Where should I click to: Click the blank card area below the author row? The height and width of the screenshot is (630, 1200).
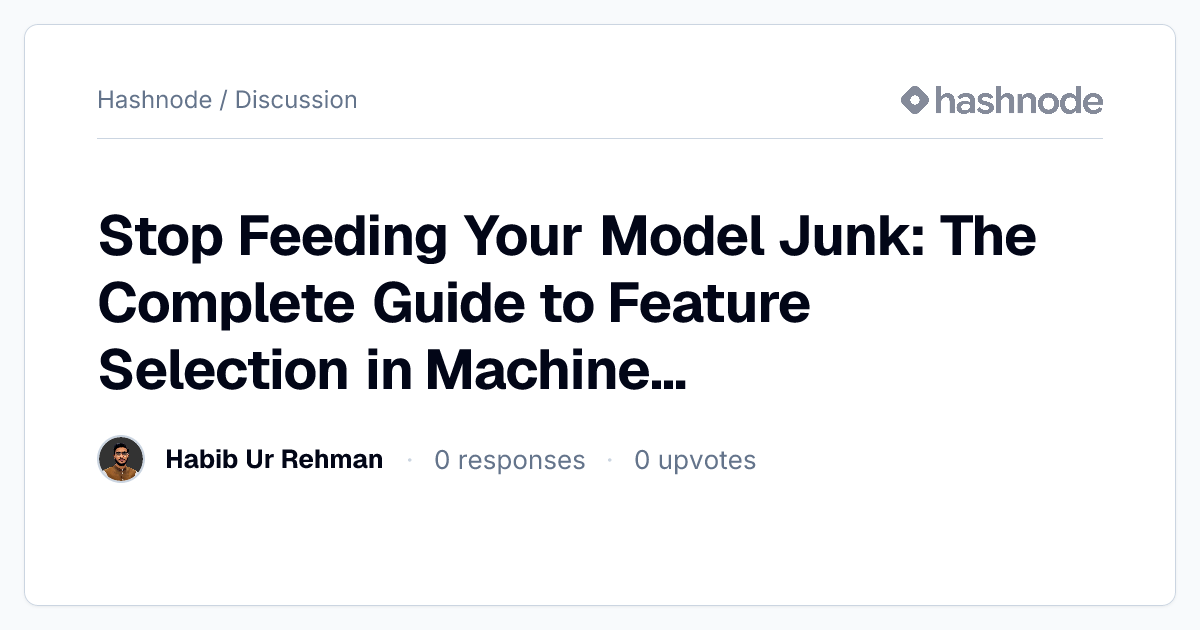(x=600, y=545)
